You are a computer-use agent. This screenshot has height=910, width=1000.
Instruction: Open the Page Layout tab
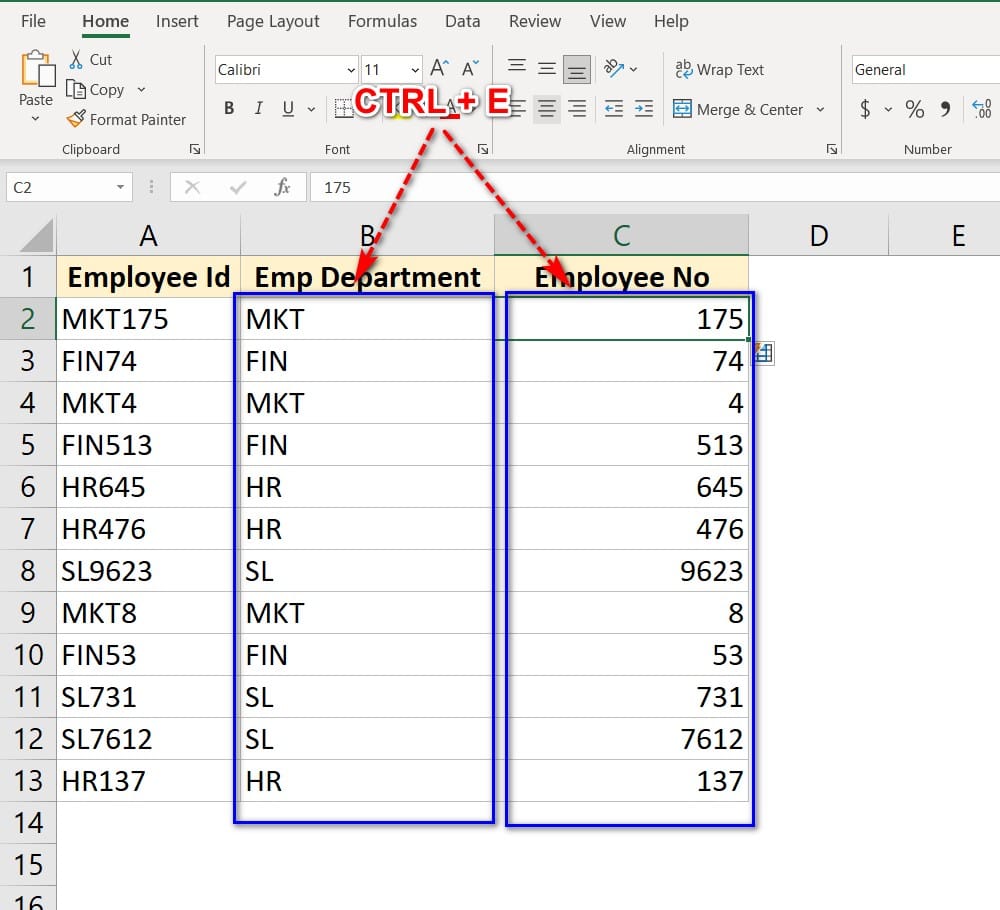pos(273,21)
